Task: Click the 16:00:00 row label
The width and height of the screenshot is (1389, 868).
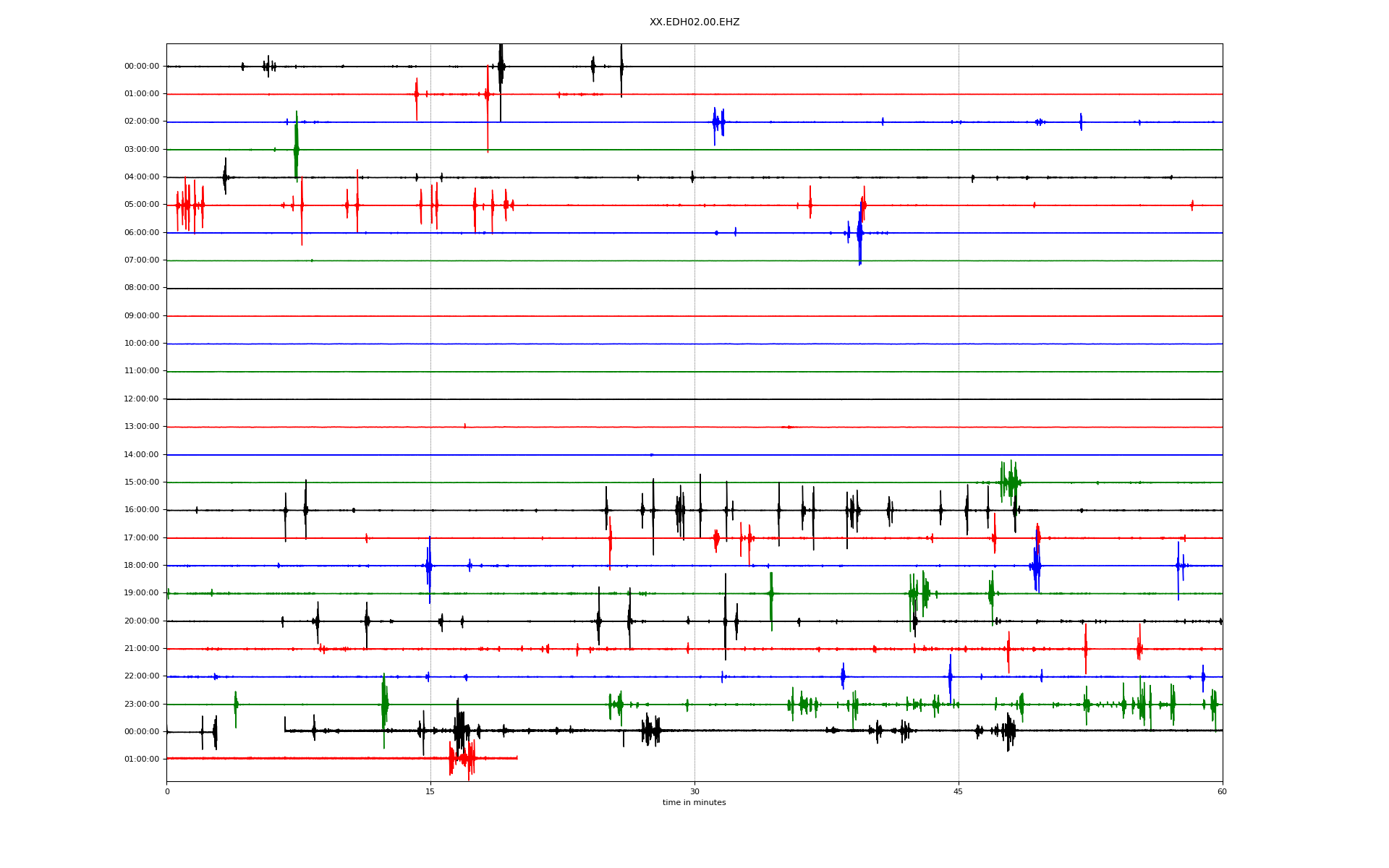Action: (x=142, y=509)
